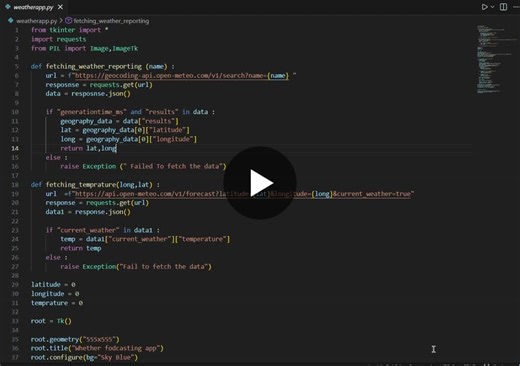Click the 'lat = geography_data[0]["latitude"]' line
This screenshot has height=366, width=520.
[x=125, y=130]
